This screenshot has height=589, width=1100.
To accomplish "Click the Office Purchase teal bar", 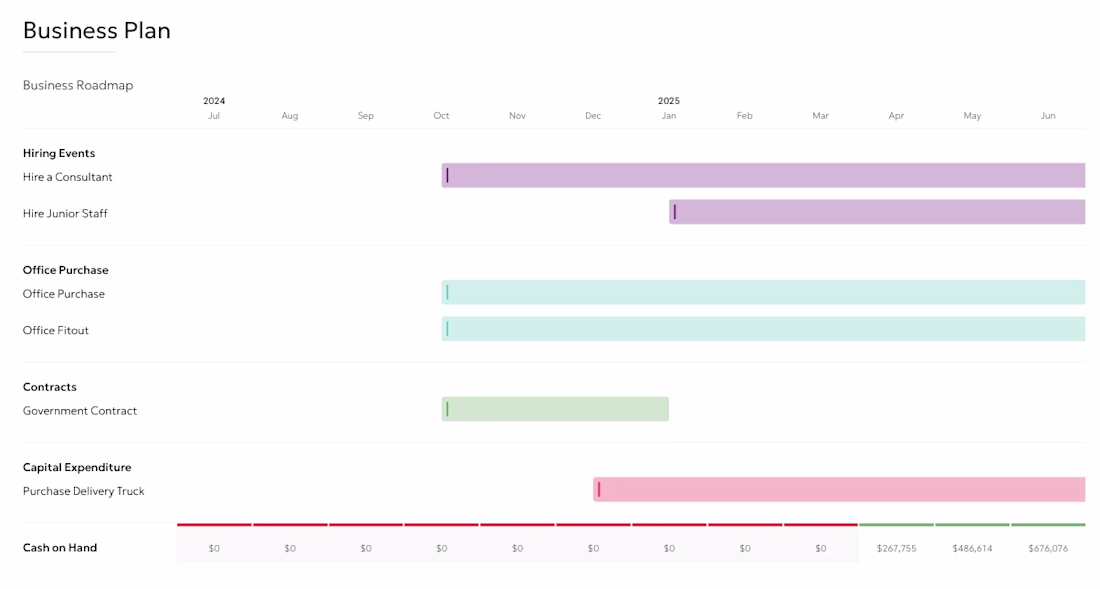I will [x=763, y=292].
